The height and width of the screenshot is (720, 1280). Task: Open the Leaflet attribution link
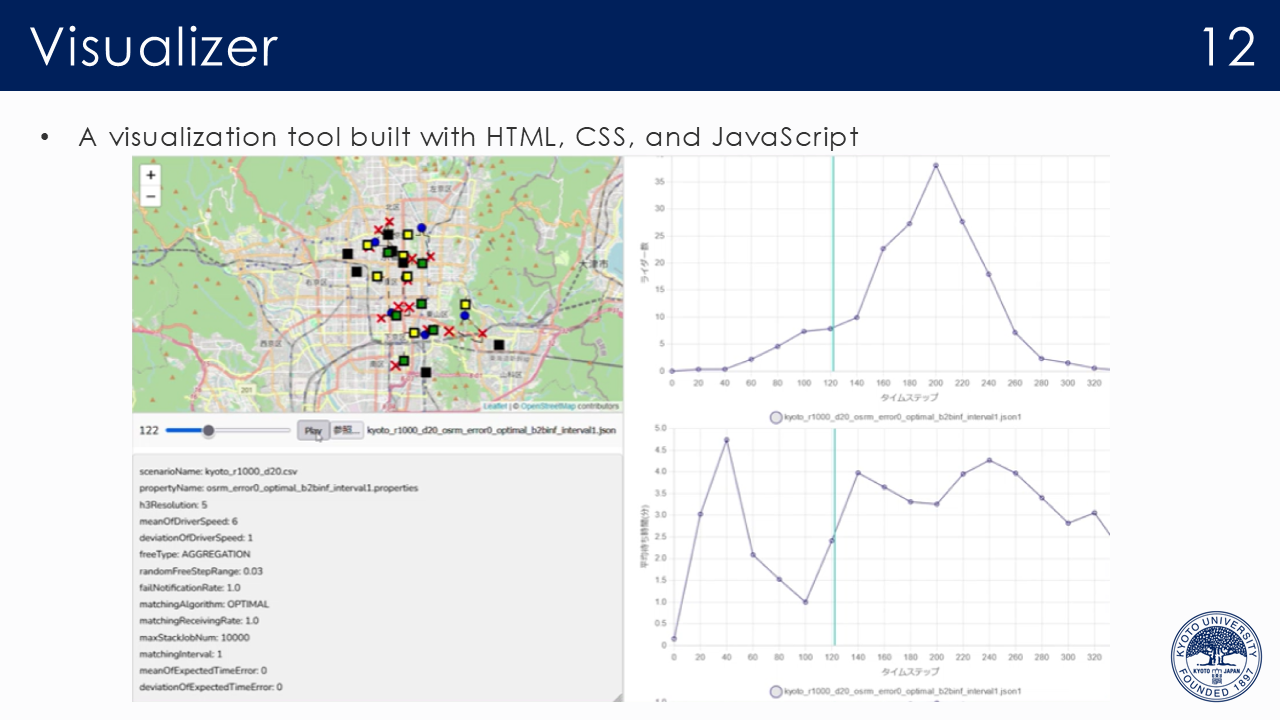pyautogui.click(x=495, y=407)
